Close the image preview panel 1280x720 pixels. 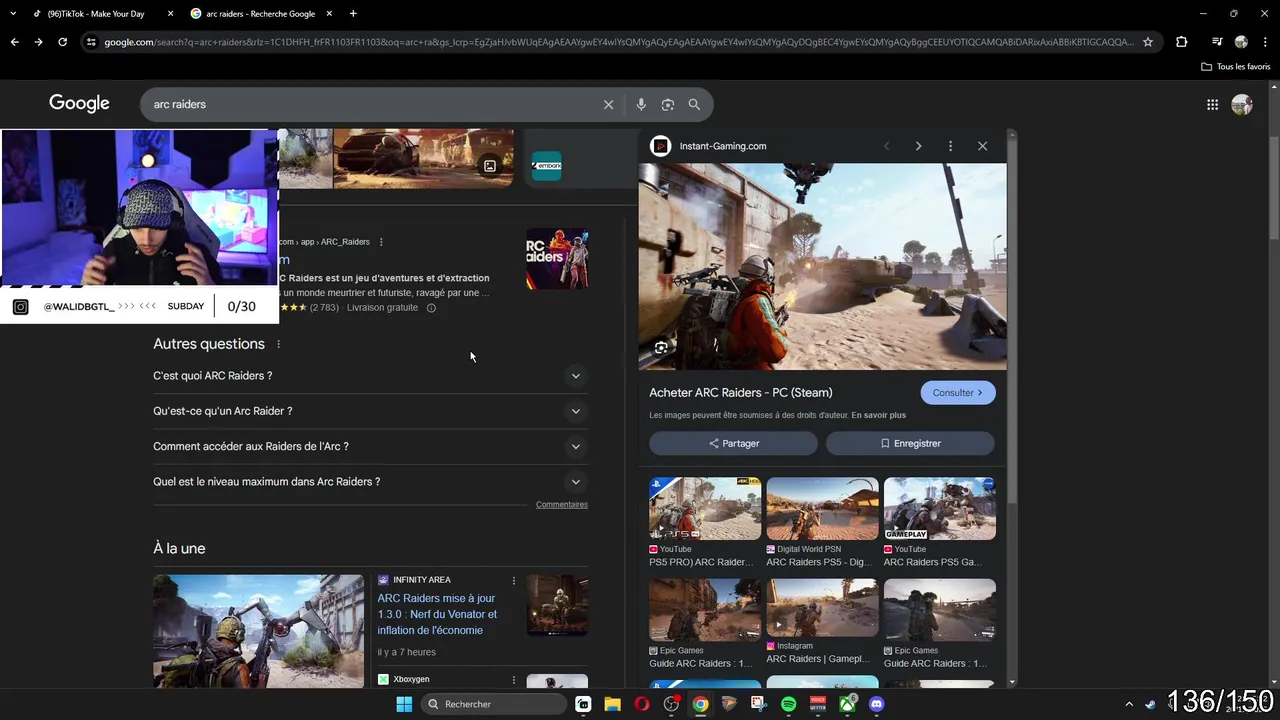point(982,146)
